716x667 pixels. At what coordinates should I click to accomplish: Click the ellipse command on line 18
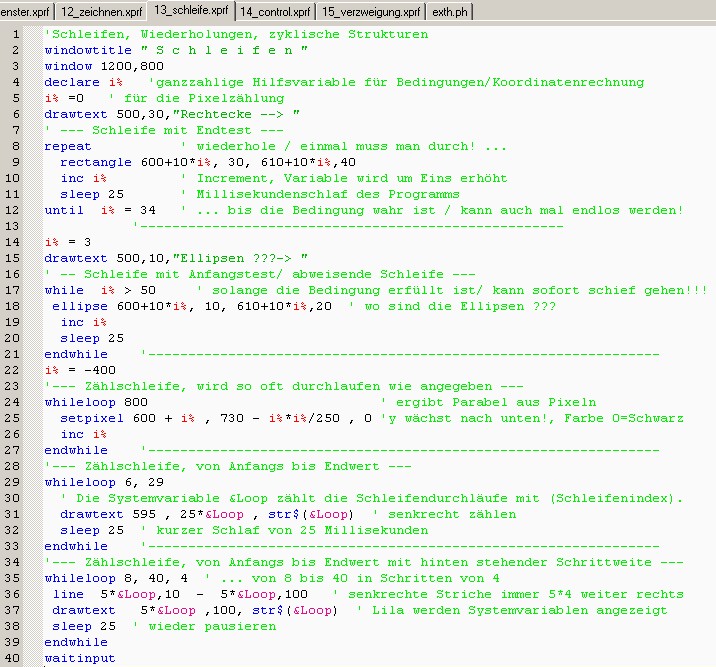click(80, 306)
